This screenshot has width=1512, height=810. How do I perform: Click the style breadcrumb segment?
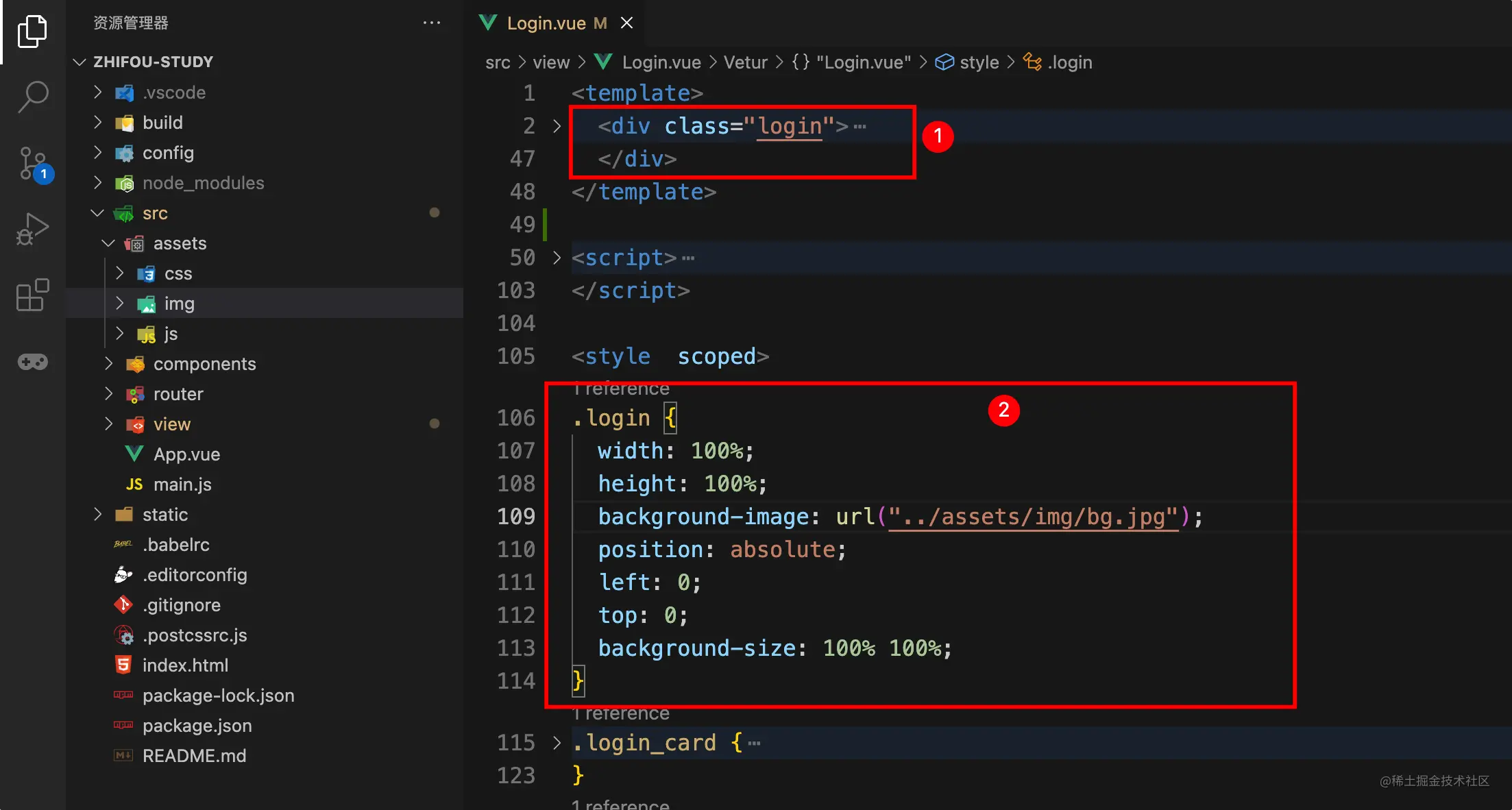(x=978, y=62)
